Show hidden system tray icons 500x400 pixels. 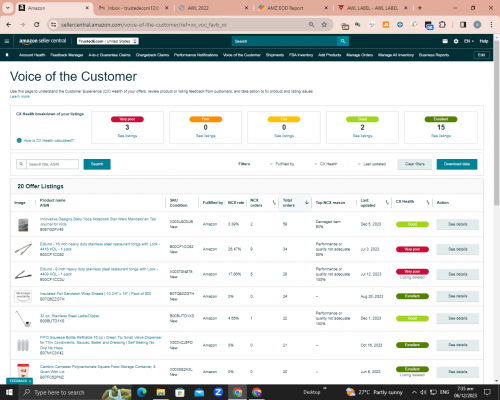pos(414,392)
